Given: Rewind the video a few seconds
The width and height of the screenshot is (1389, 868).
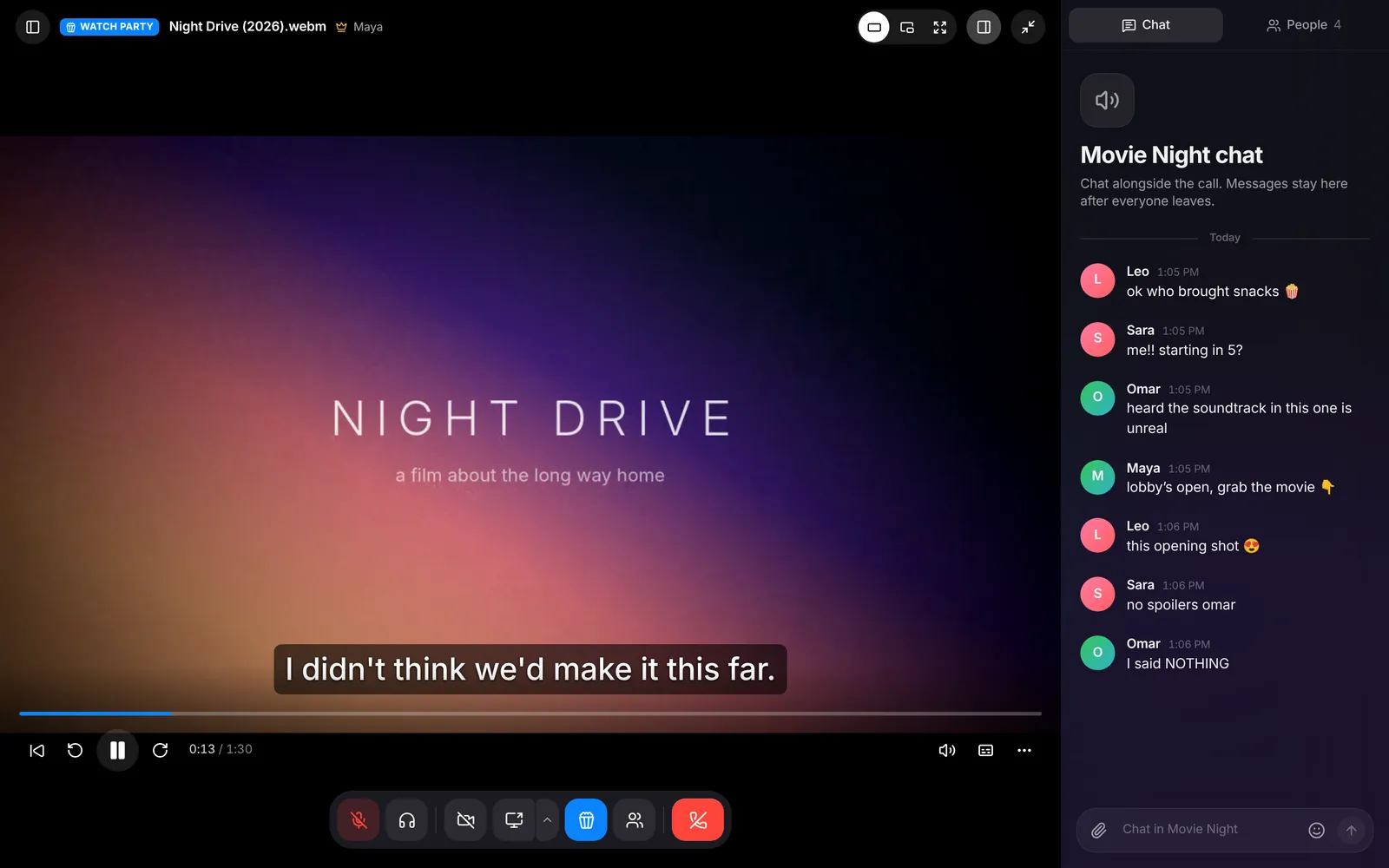Looking at the screenshot, I should [x=76, y=750].
